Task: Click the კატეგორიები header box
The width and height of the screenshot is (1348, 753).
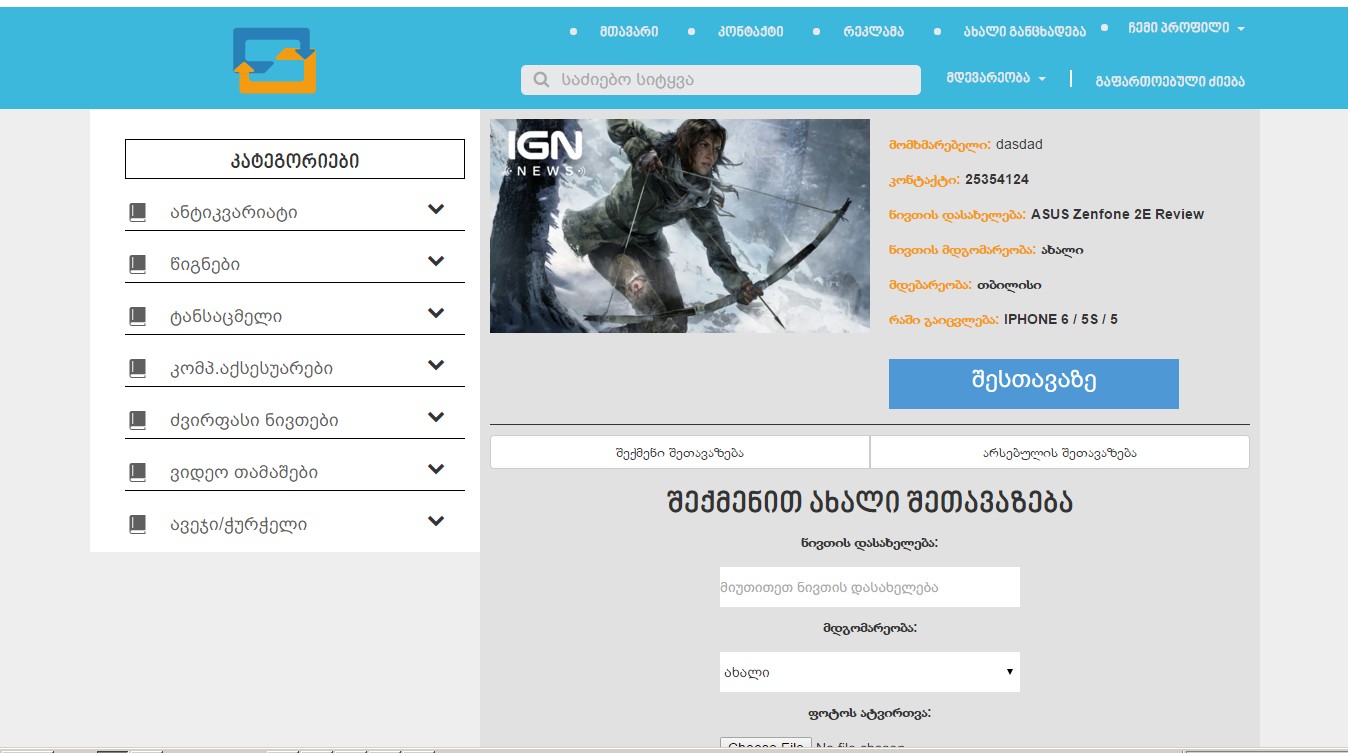Action: tap(295, 159)
